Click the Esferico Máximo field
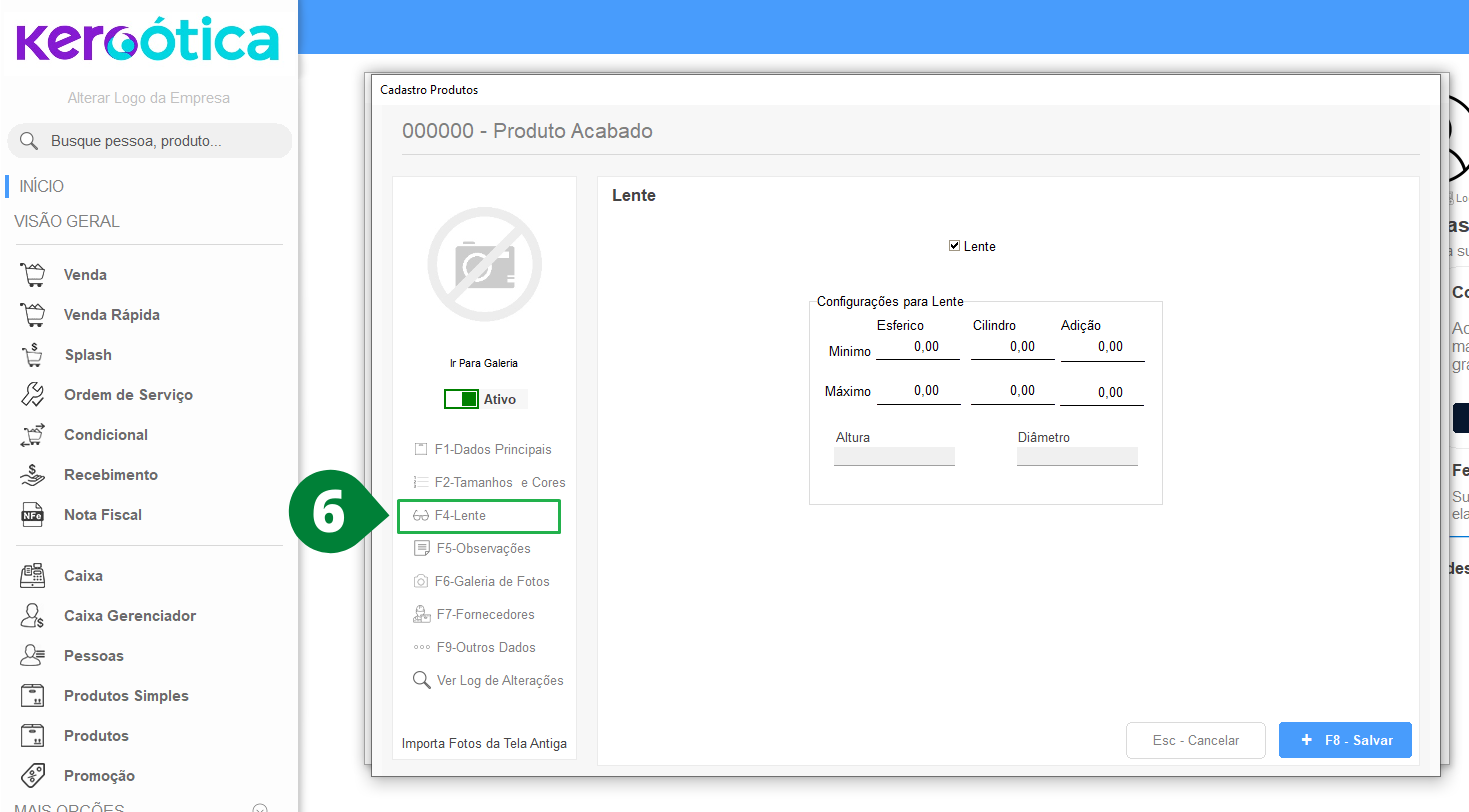 click(918, 392)
